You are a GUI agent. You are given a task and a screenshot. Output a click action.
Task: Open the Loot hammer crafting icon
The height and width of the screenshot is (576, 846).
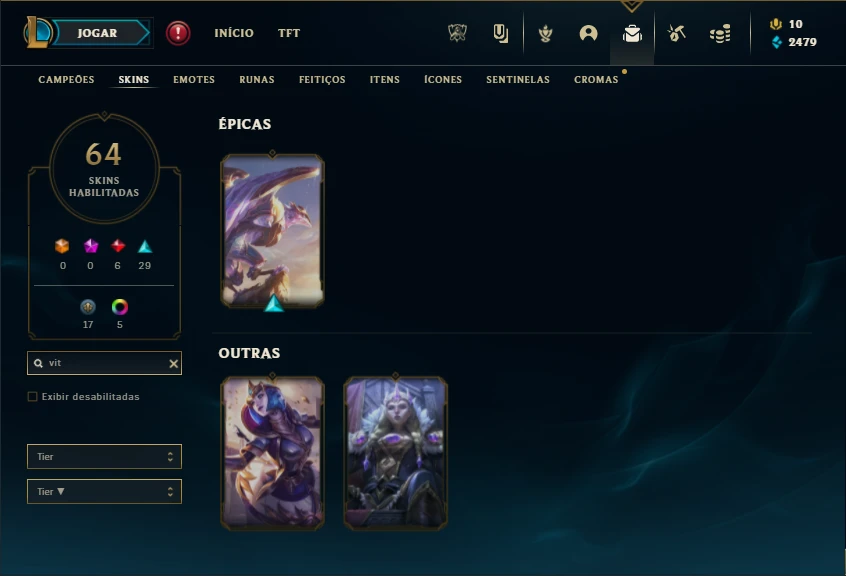[x=676, y=33]
